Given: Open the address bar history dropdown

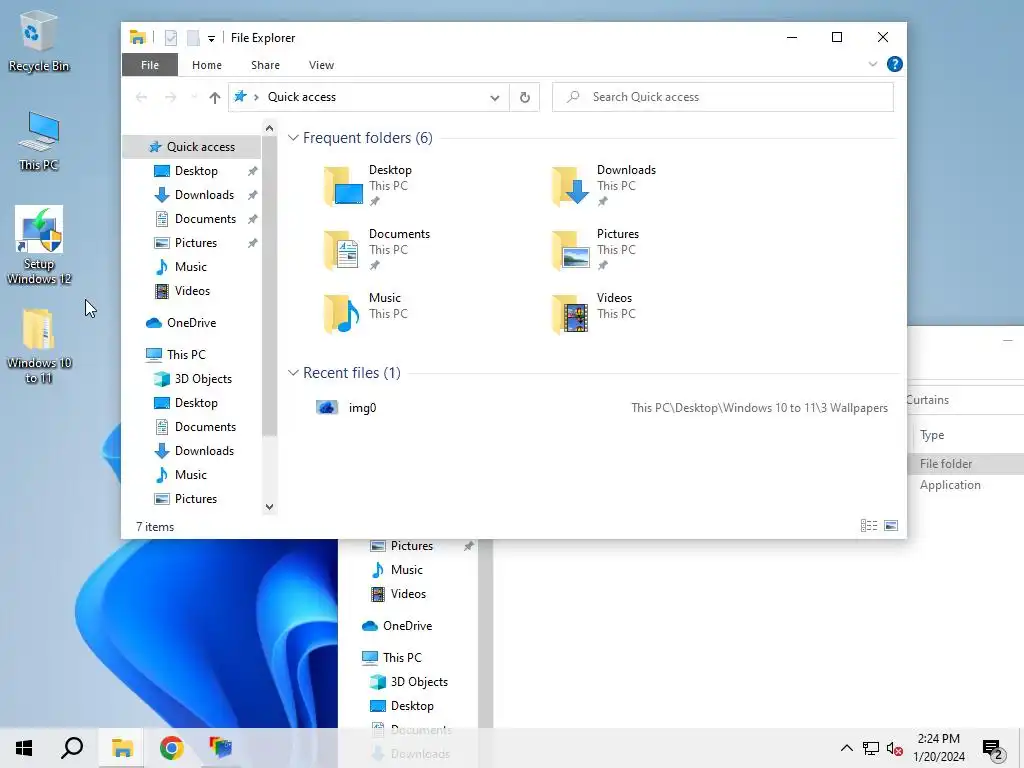Looking at the screenshot, I should point(494,97).
